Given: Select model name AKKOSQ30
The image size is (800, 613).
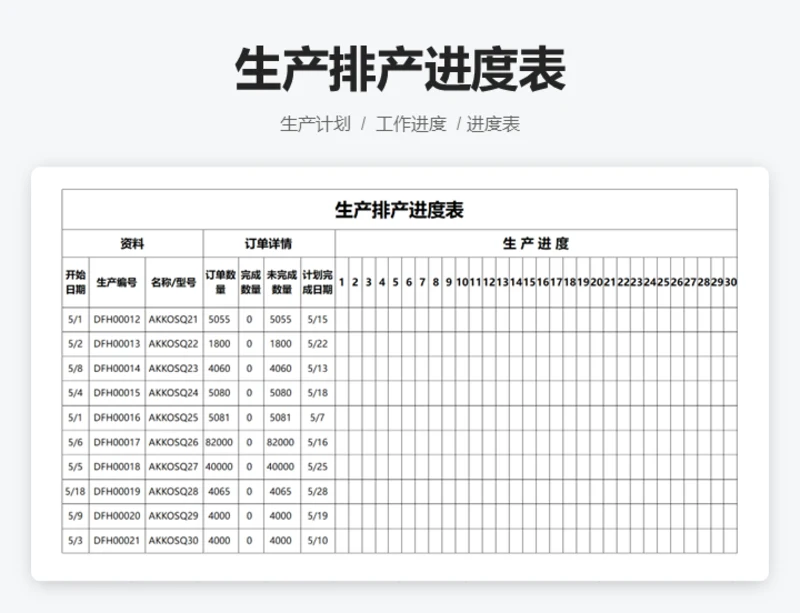Looking at the screenshot, I should click(x=173, y=541).
